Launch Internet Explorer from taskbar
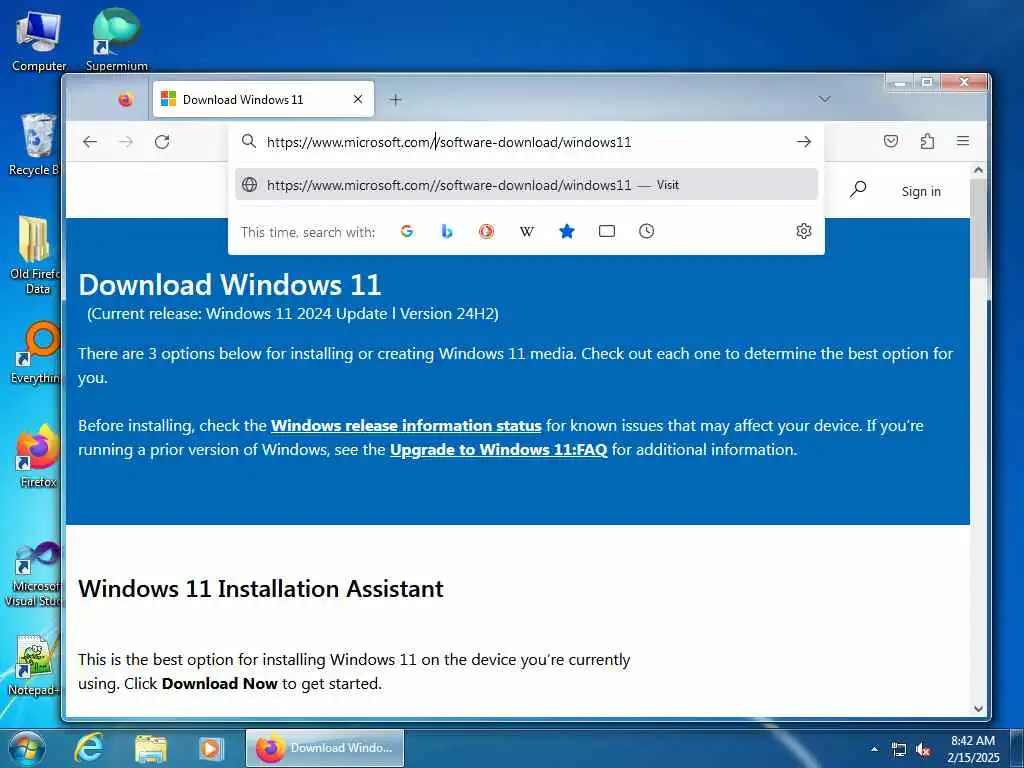Viewport: 1024px width, 768px height. click(x=89, y=748)
